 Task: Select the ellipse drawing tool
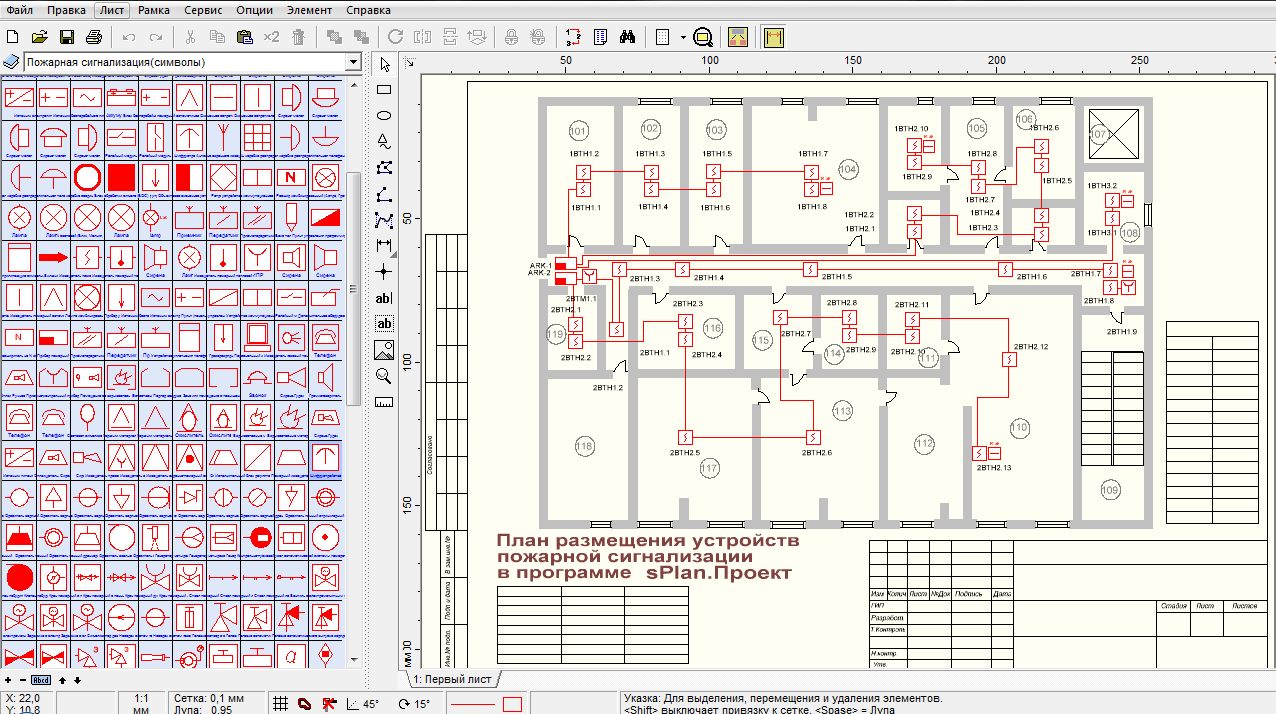coord(383,116)
